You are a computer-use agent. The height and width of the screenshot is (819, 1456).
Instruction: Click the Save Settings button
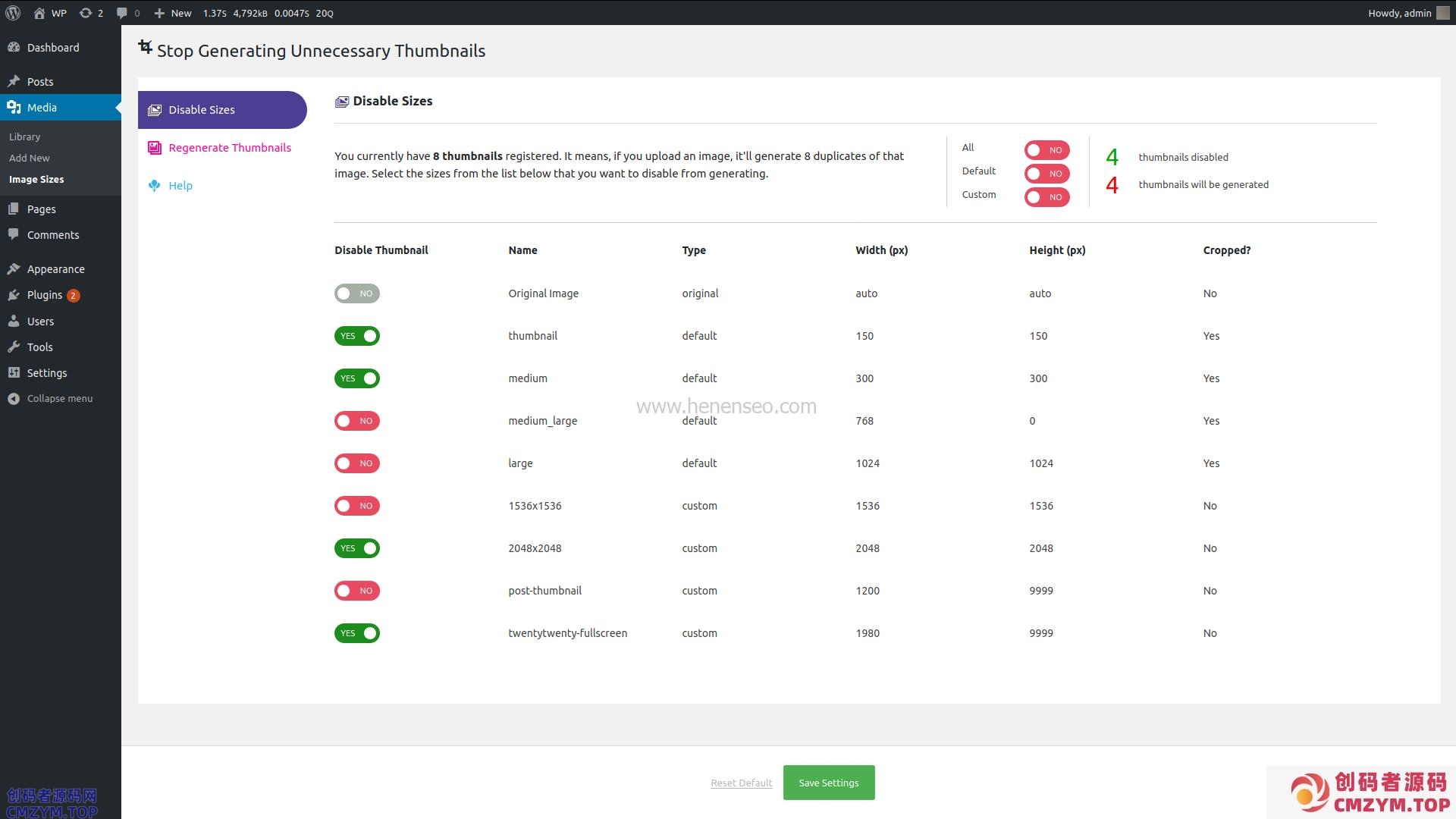click(828, 783)
